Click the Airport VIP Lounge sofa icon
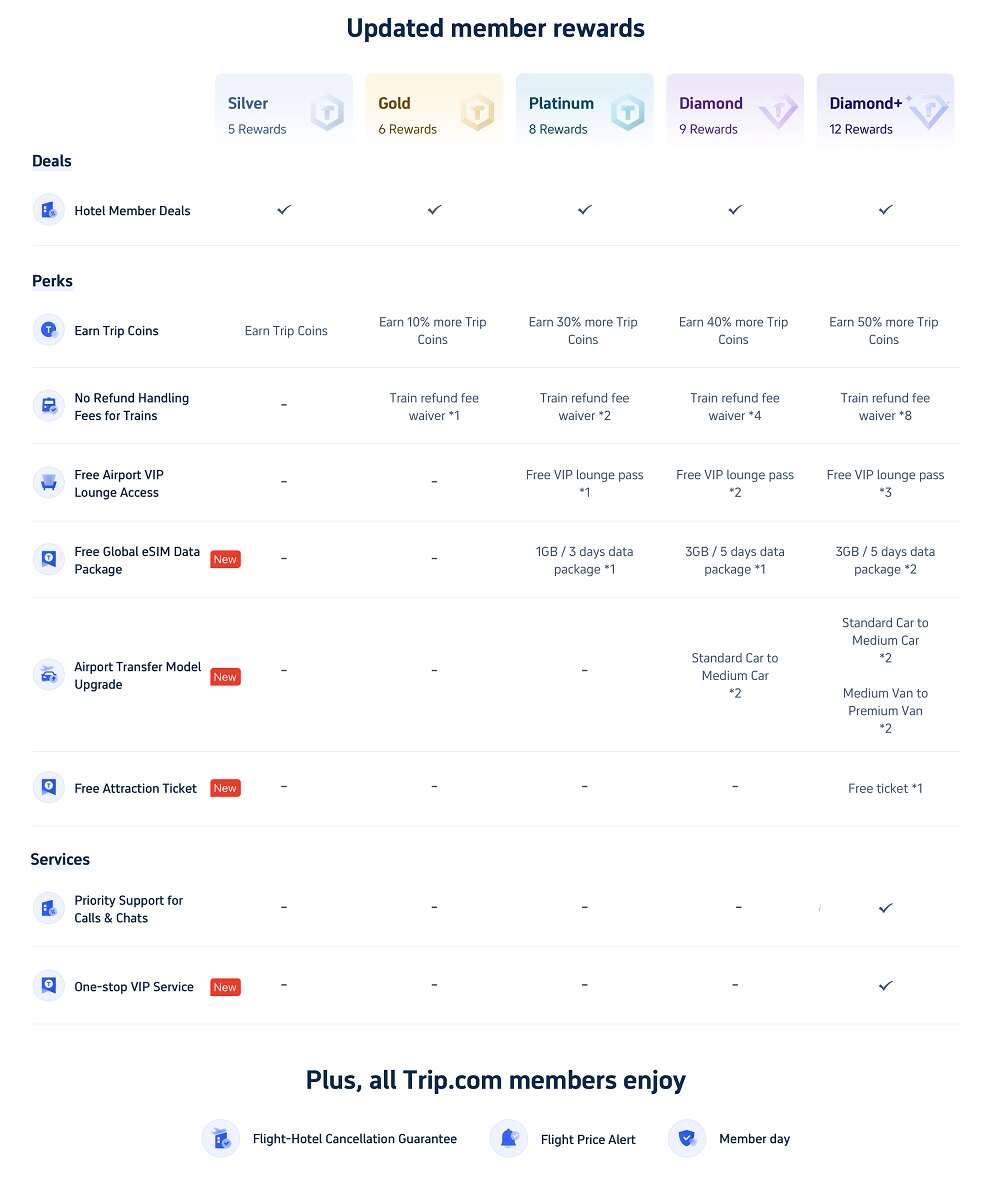 [x=49, y=483]
